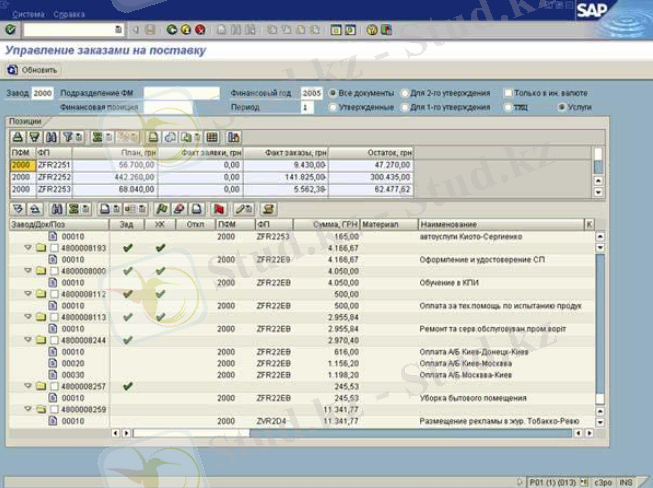Collapse the 4800008244 document tree node
The height and width of the screenshot is (488, 653).
[x=28, y=340]
